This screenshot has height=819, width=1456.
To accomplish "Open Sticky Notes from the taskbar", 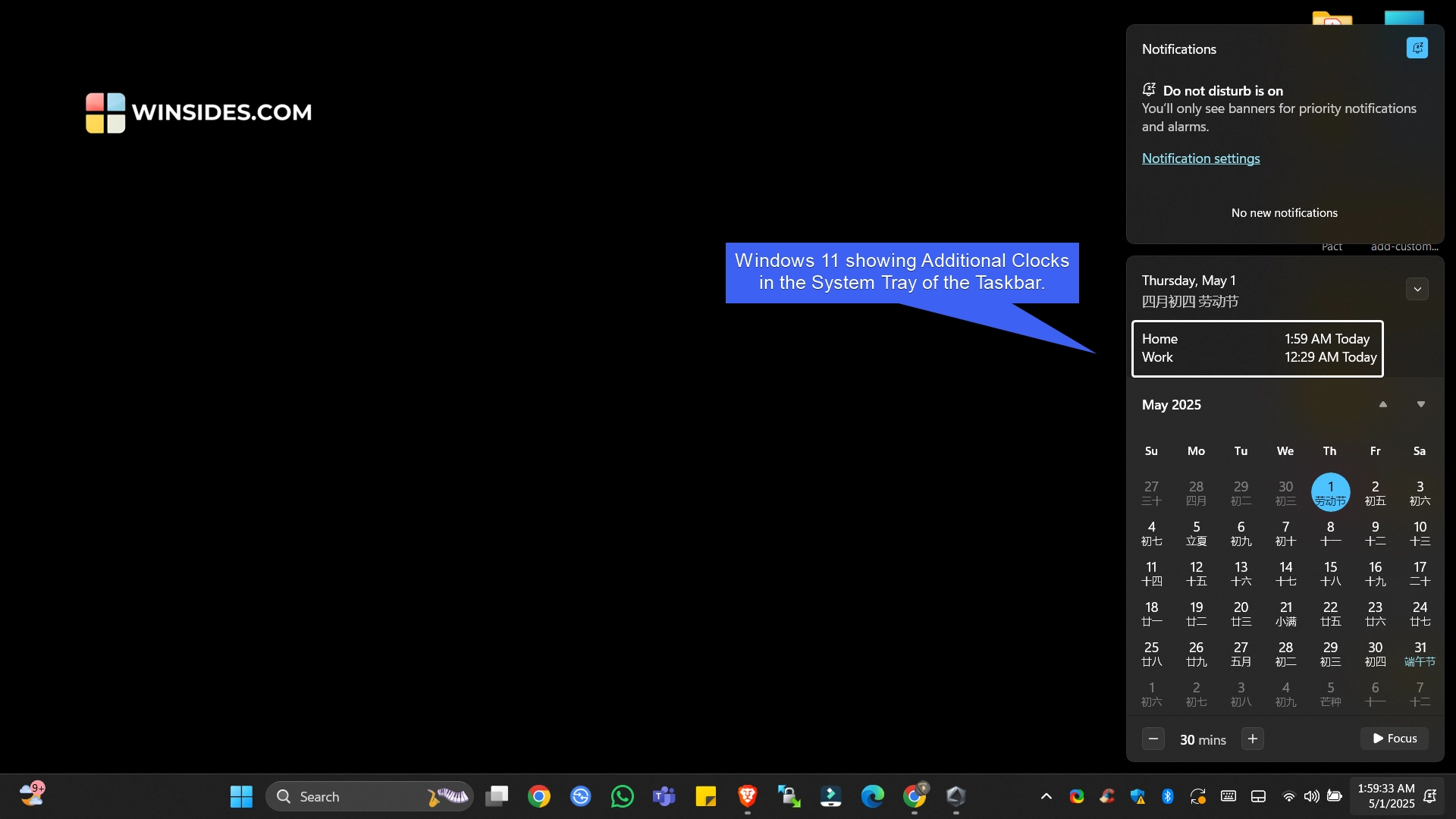I will [x=706, y=796].
